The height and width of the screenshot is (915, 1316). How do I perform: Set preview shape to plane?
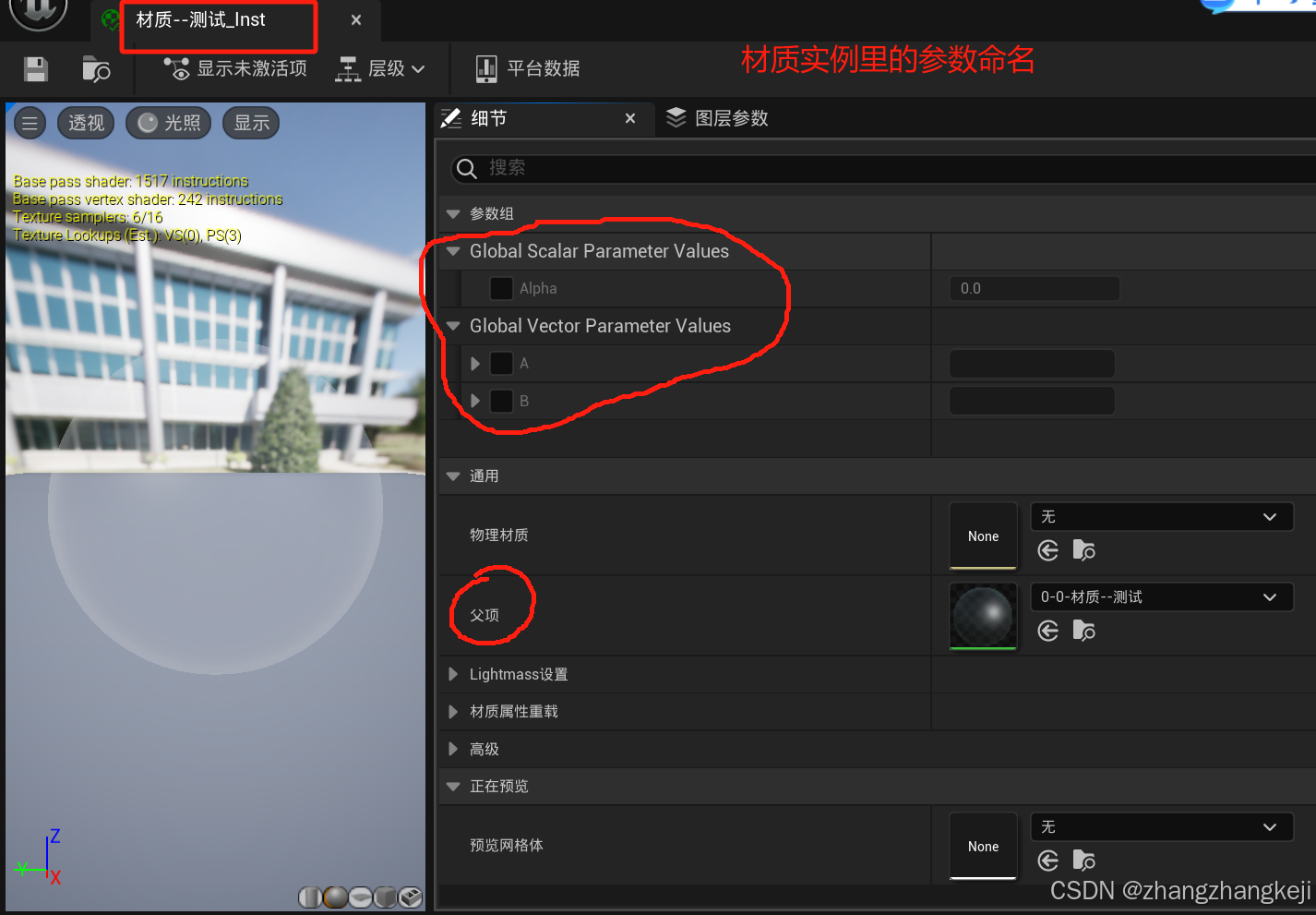coord(361,897)
